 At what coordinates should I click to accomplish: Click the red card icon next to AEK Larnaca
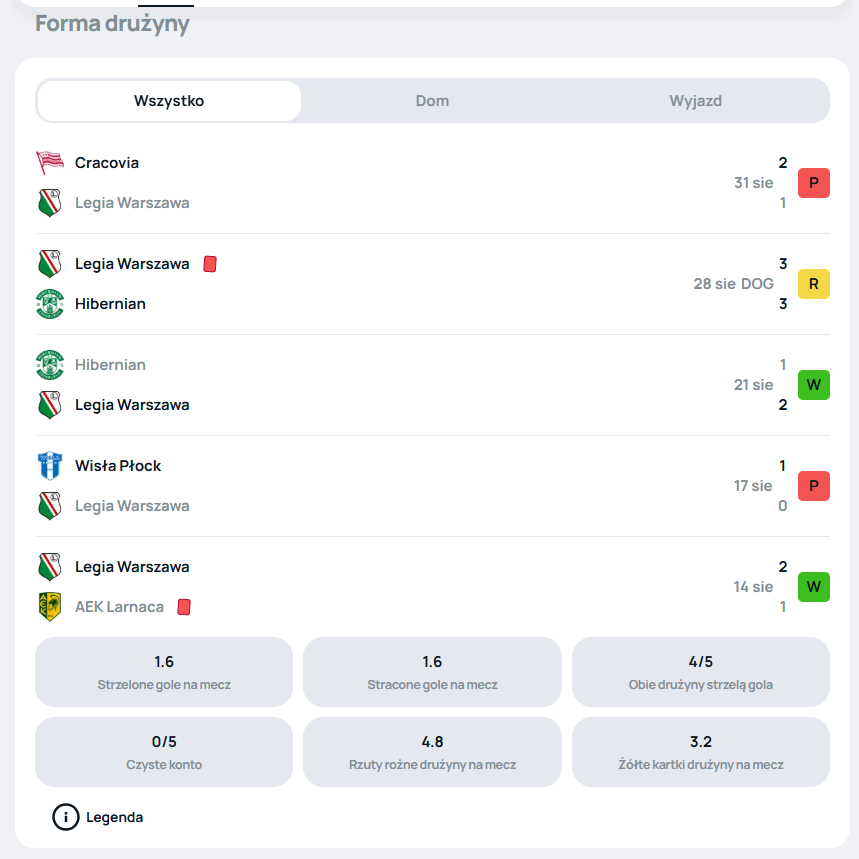(x=184, y=607)
